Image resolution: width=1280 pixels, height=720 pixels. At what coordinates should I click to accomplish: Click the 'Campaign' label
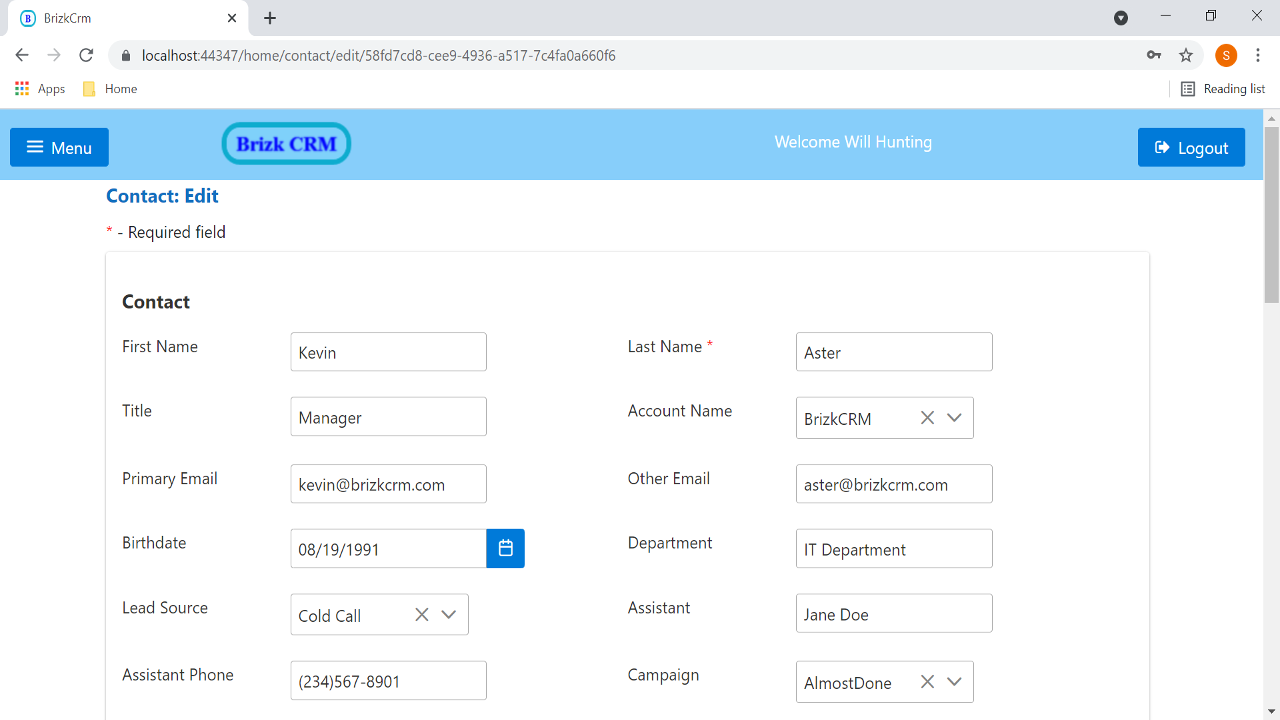(x=663, y=675)
